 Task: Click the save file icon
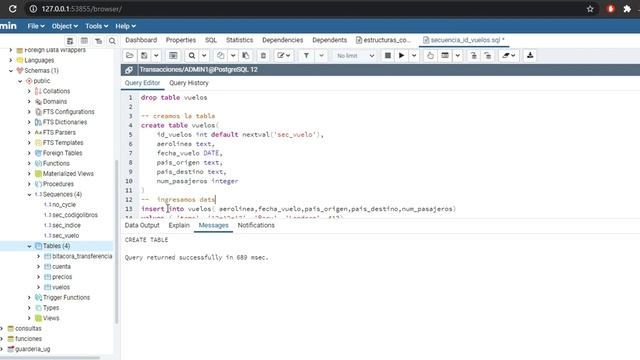[x=144, y=56]
